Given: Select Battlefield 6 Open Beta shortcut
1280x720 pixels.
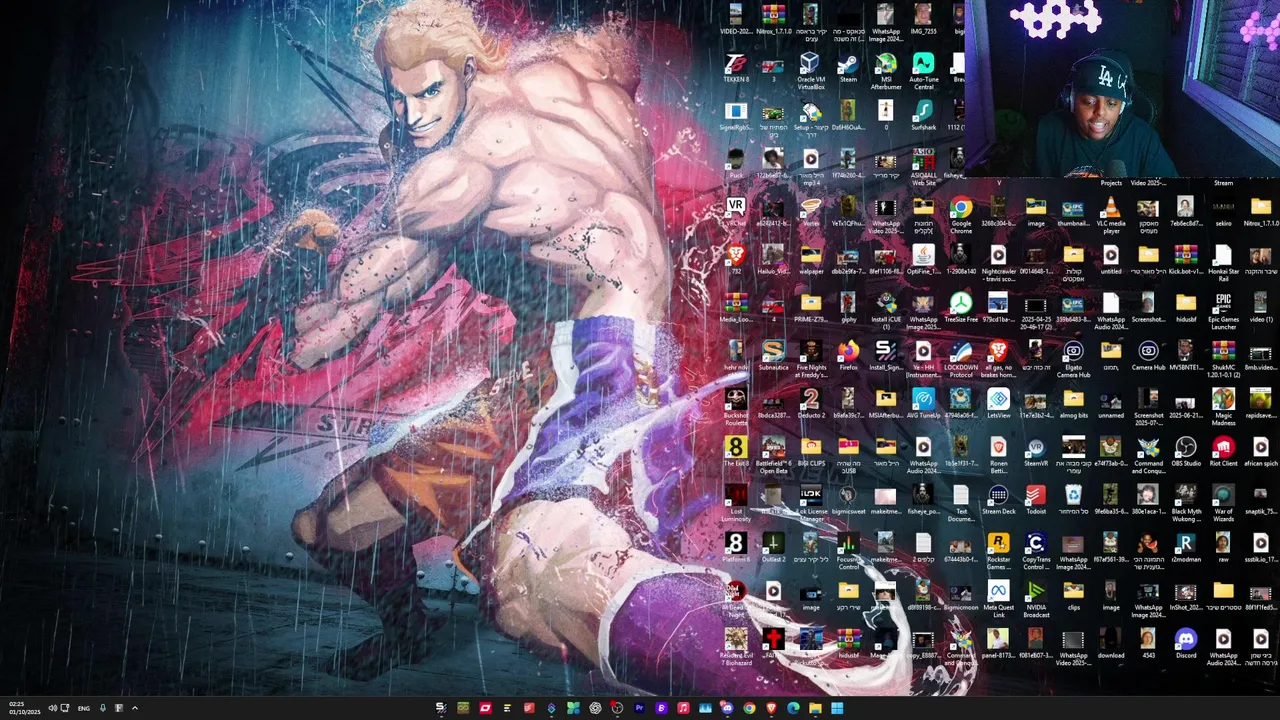Looking at the screenshot, I should [x=773, y=455].
